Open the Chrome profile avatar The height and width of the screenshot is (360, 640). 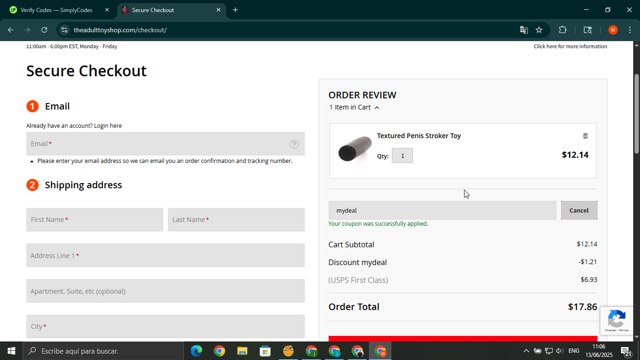tap(613, 30)
